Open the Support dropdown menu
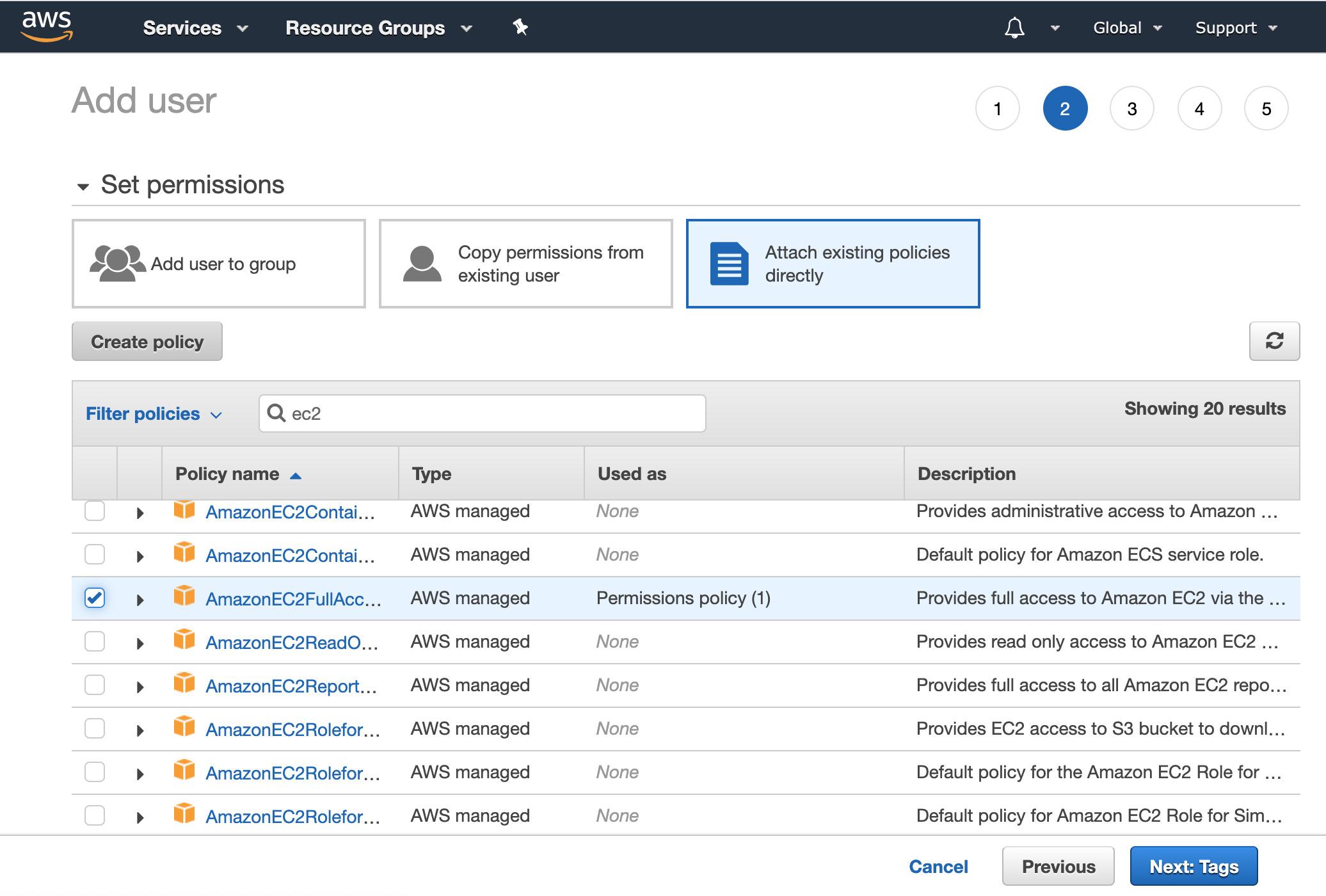 tap(1236, 28)
